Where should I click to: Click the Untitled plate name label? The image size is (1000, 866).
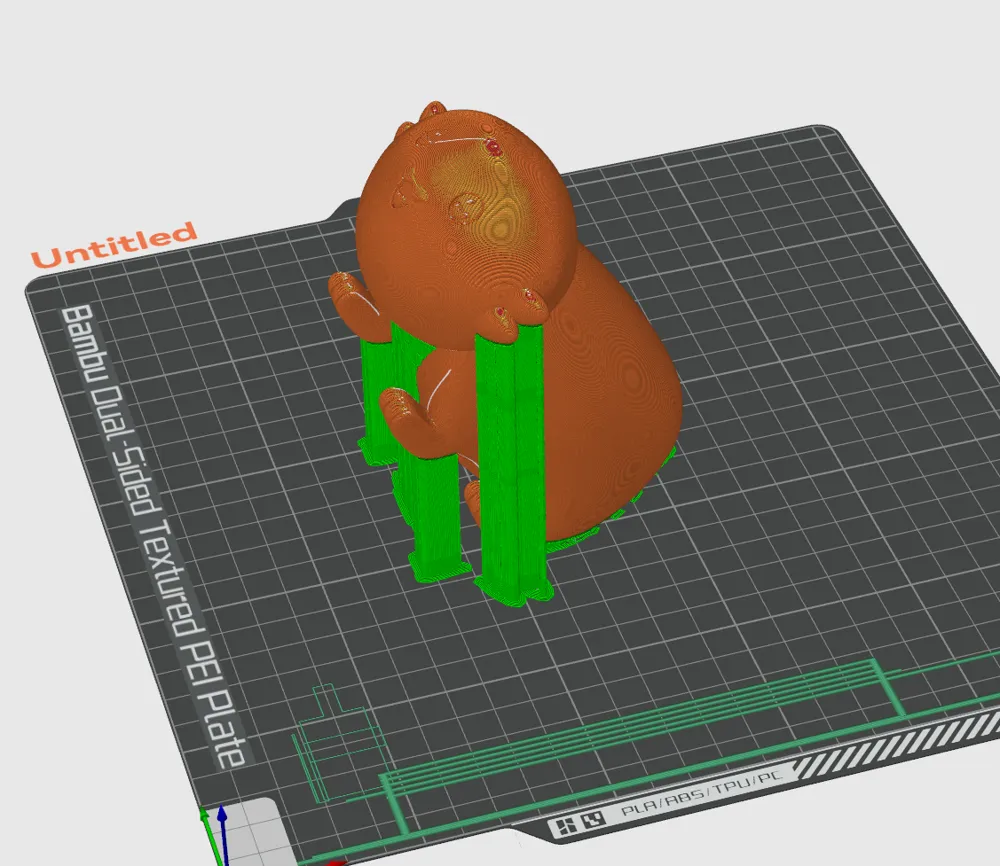[x=113, y=245]
